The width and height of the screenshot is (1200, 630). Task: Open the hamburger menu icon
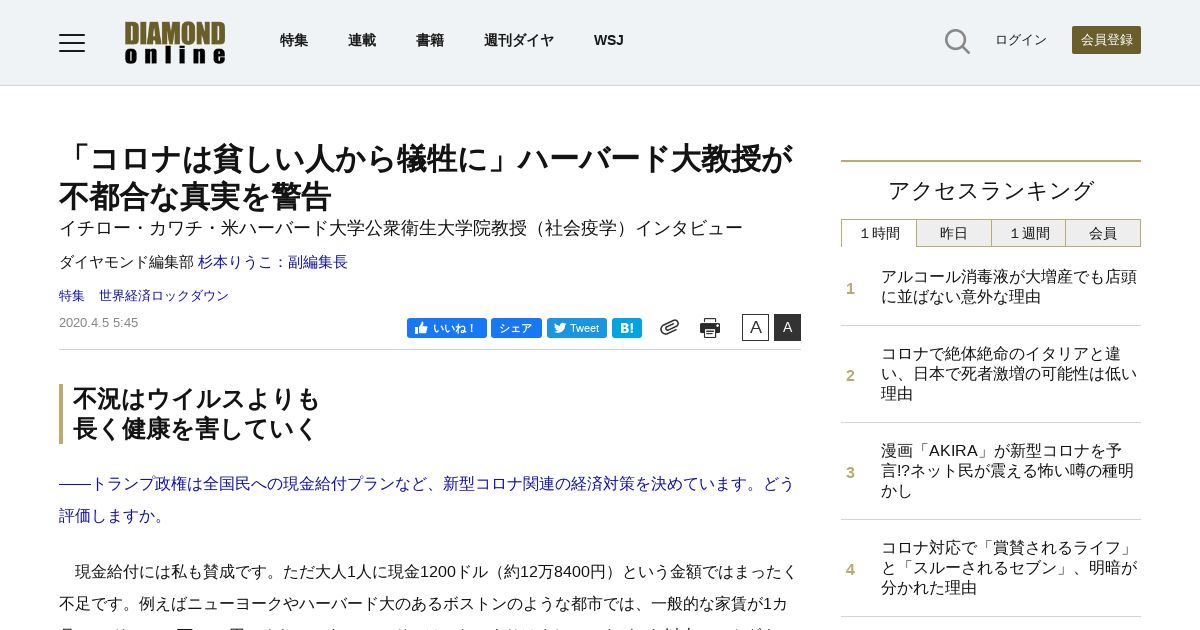pos(72,42)
